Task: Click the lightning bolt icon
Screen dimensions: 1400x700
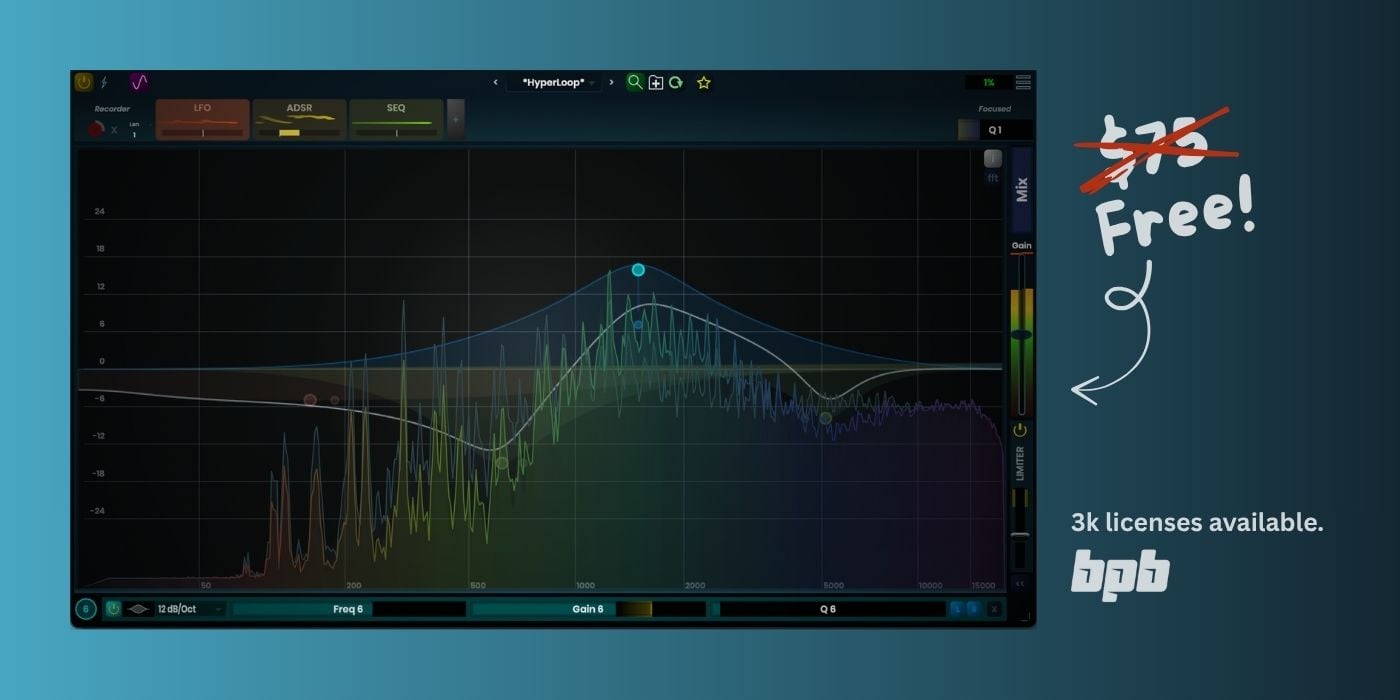Action: [104, 82]
